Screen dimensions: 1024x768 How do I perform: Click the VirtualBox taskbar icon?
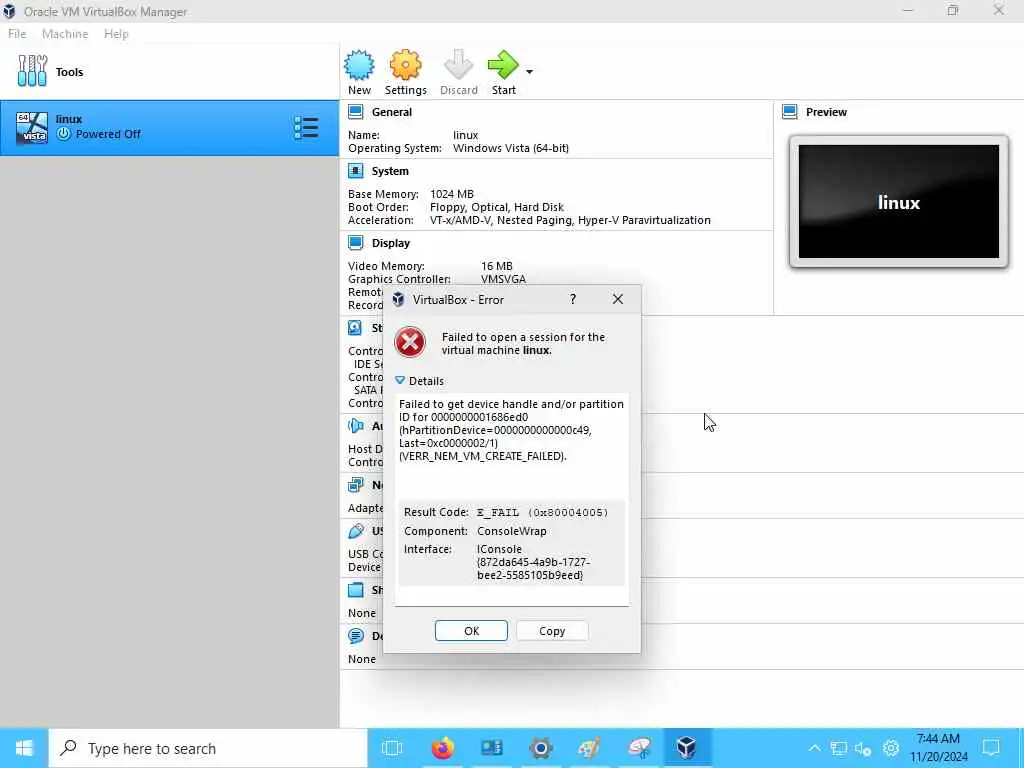(686, 748)
